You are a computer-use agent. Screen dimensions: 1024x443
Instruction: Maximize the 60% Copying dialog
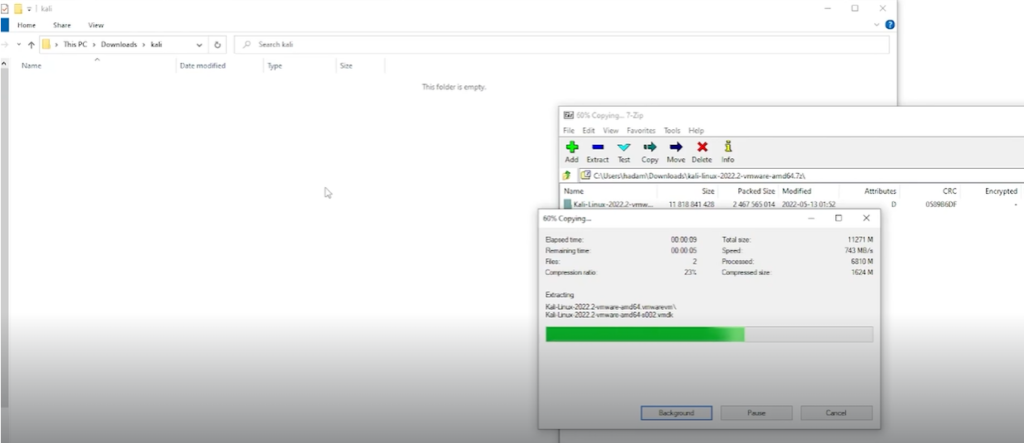[x=839, y=218]
